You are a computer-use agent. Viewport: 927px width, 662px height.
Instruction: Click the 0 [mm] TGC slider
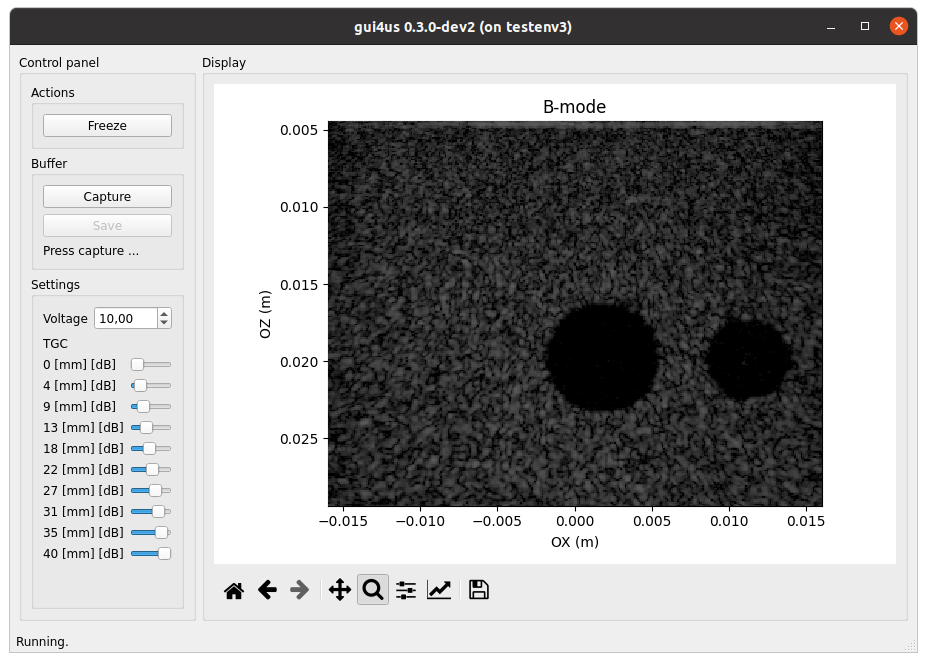click(138, 364)
